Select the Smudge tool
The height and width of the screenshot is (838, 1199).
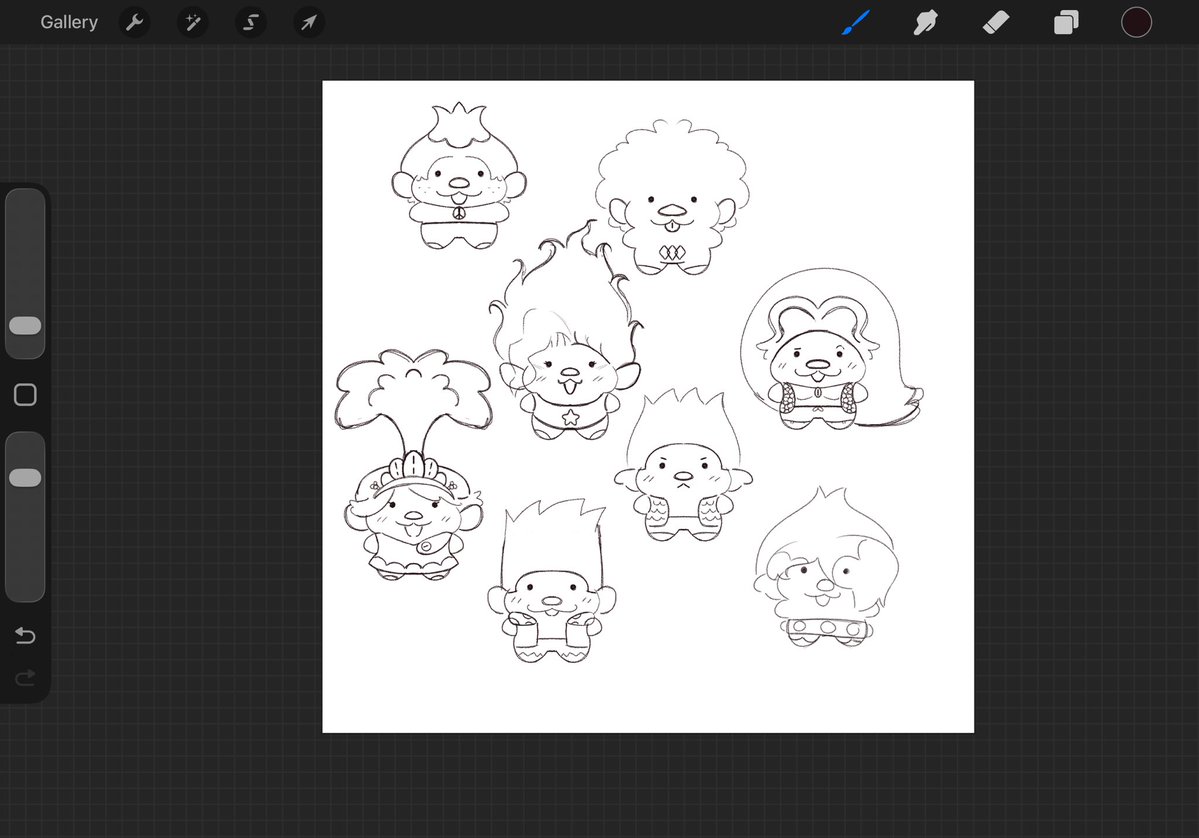(x=925, y=22)
